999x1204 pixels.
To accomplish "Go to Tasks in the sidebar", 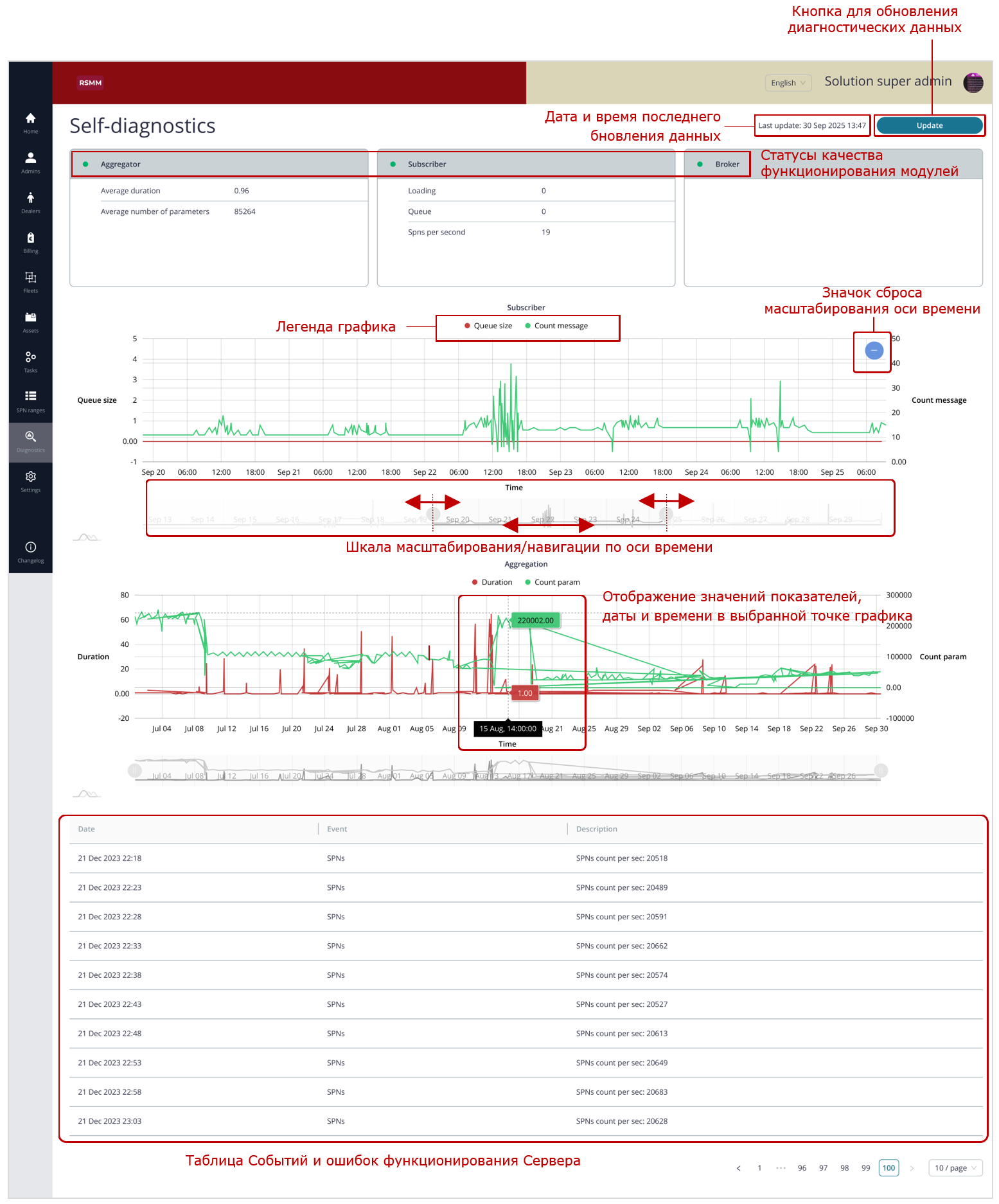I will (x=30, y=362).
